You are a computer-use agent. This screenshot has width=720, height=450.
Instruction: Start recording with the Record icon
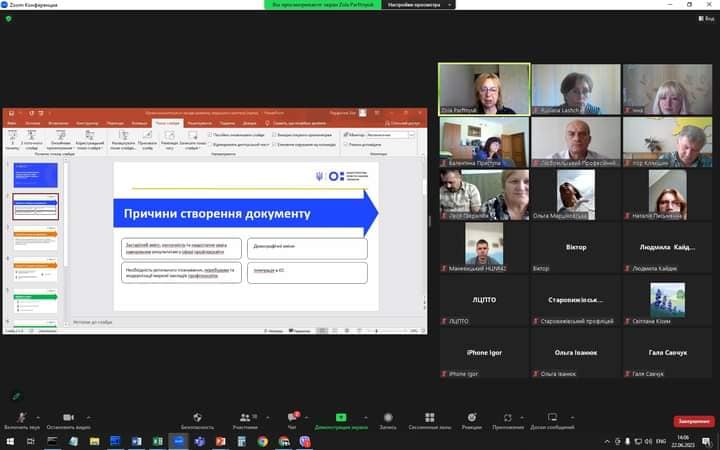pyautogui.click(x=388, y=415)
